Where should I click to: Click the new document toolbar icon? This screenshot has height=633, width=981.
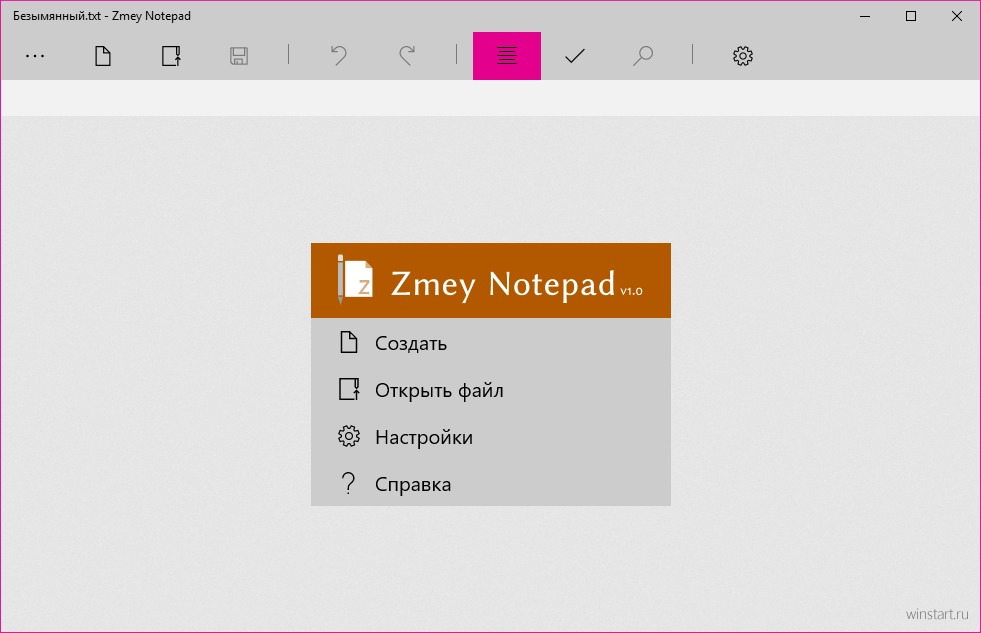[103, 56]
